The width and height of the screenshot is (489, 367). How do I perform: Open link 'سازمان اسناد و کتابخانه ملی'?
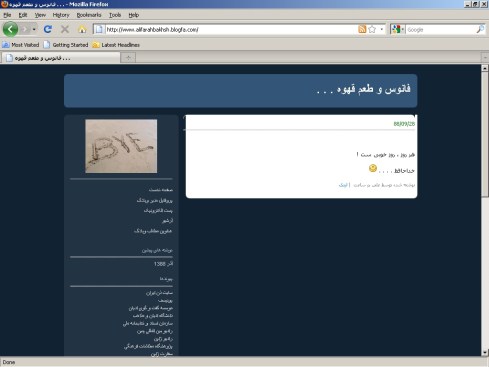pos(148,323)
